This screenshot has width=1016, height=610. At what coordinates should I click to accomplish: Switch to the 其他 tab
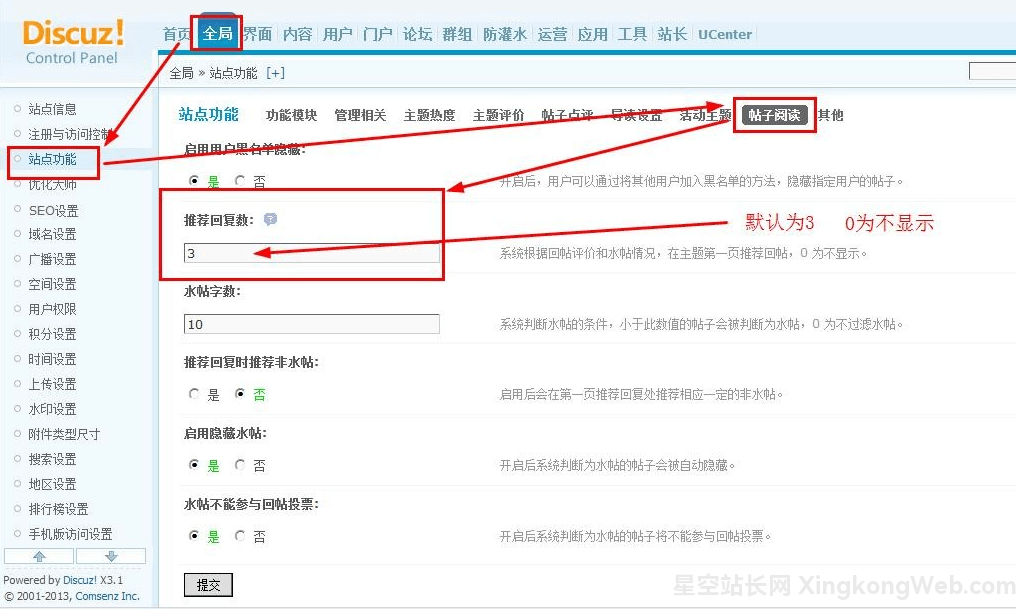pos(829,115)
